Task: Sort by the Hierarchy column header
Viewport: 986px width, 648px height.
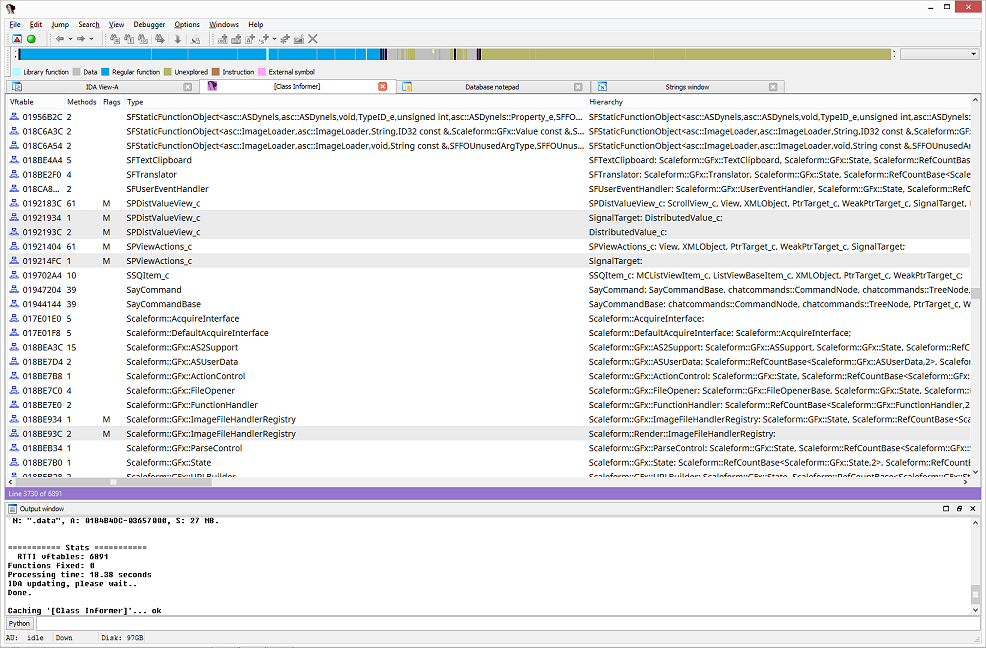Action: pos(778,102)
